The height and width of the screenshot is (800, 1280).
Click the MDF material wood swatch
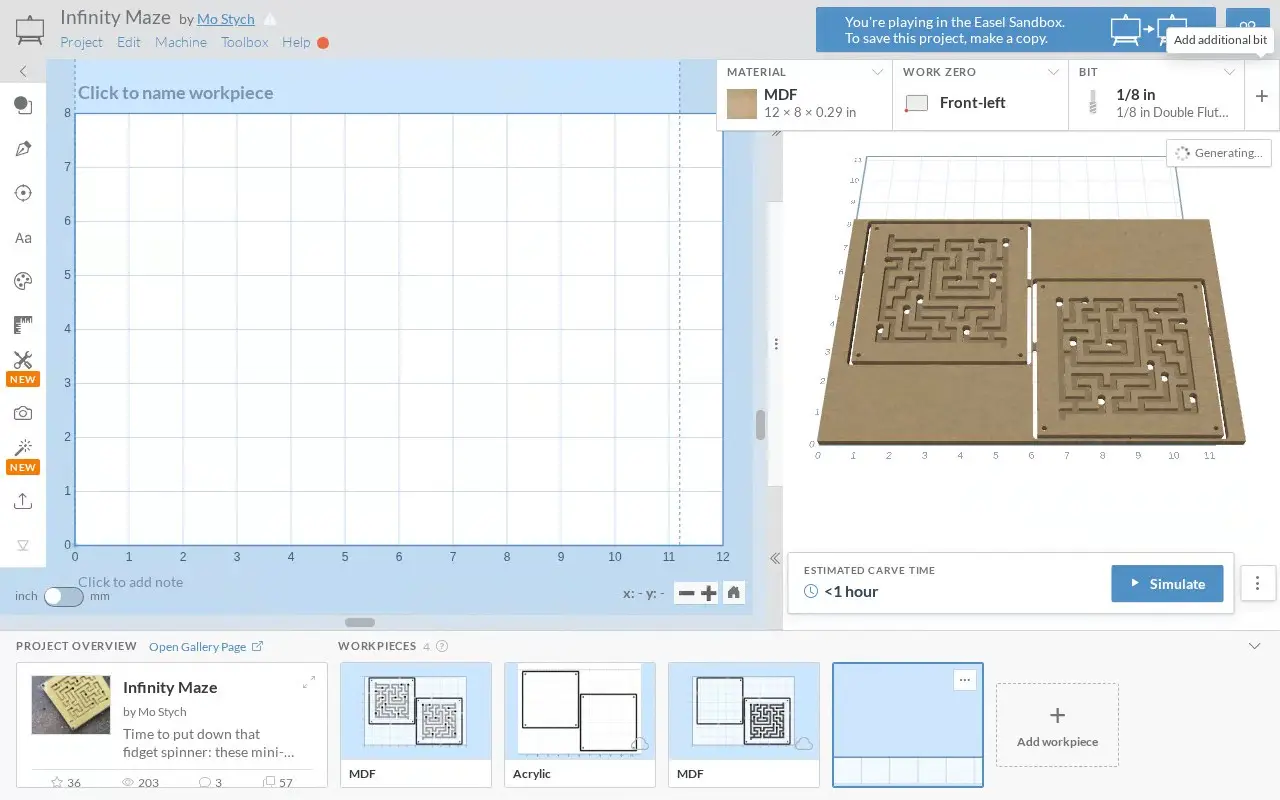click(742, 104)
